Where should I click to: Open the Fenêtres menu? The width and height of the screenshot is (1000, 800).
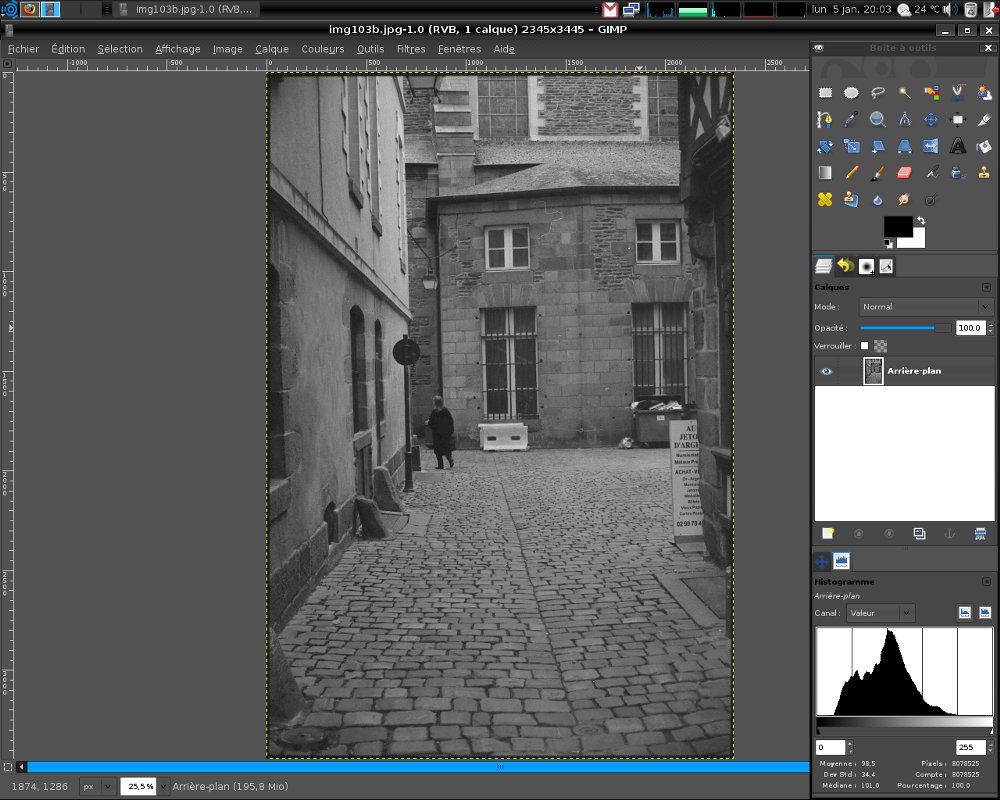459,49
